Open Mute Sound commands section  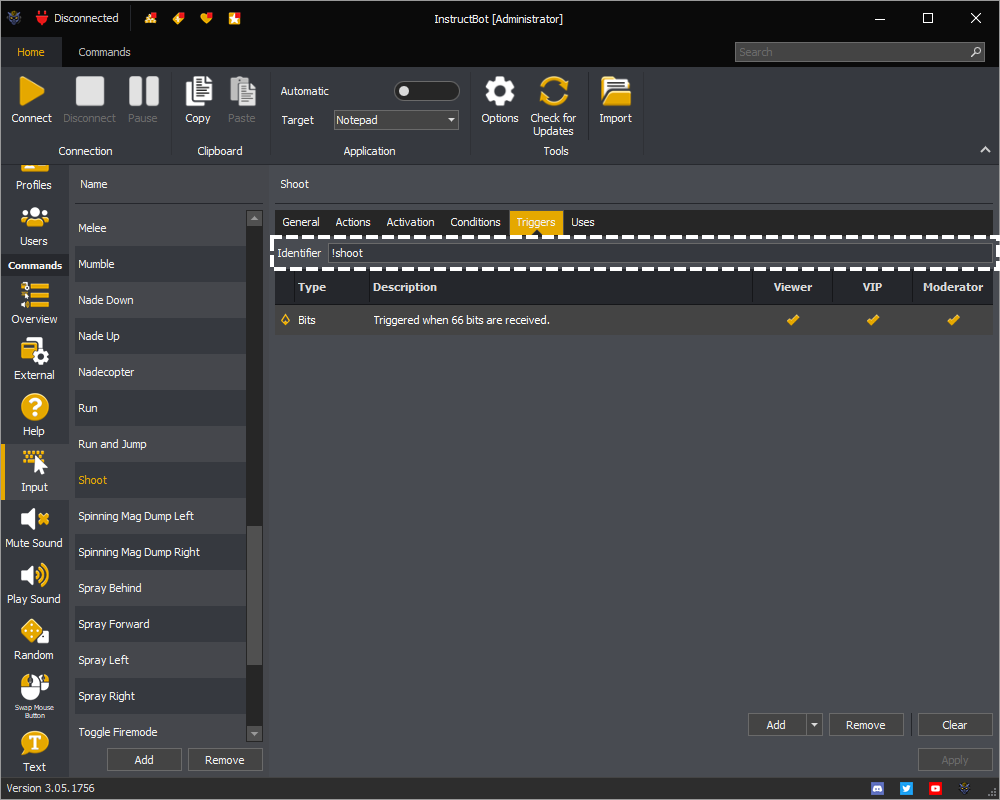(34, 528)
